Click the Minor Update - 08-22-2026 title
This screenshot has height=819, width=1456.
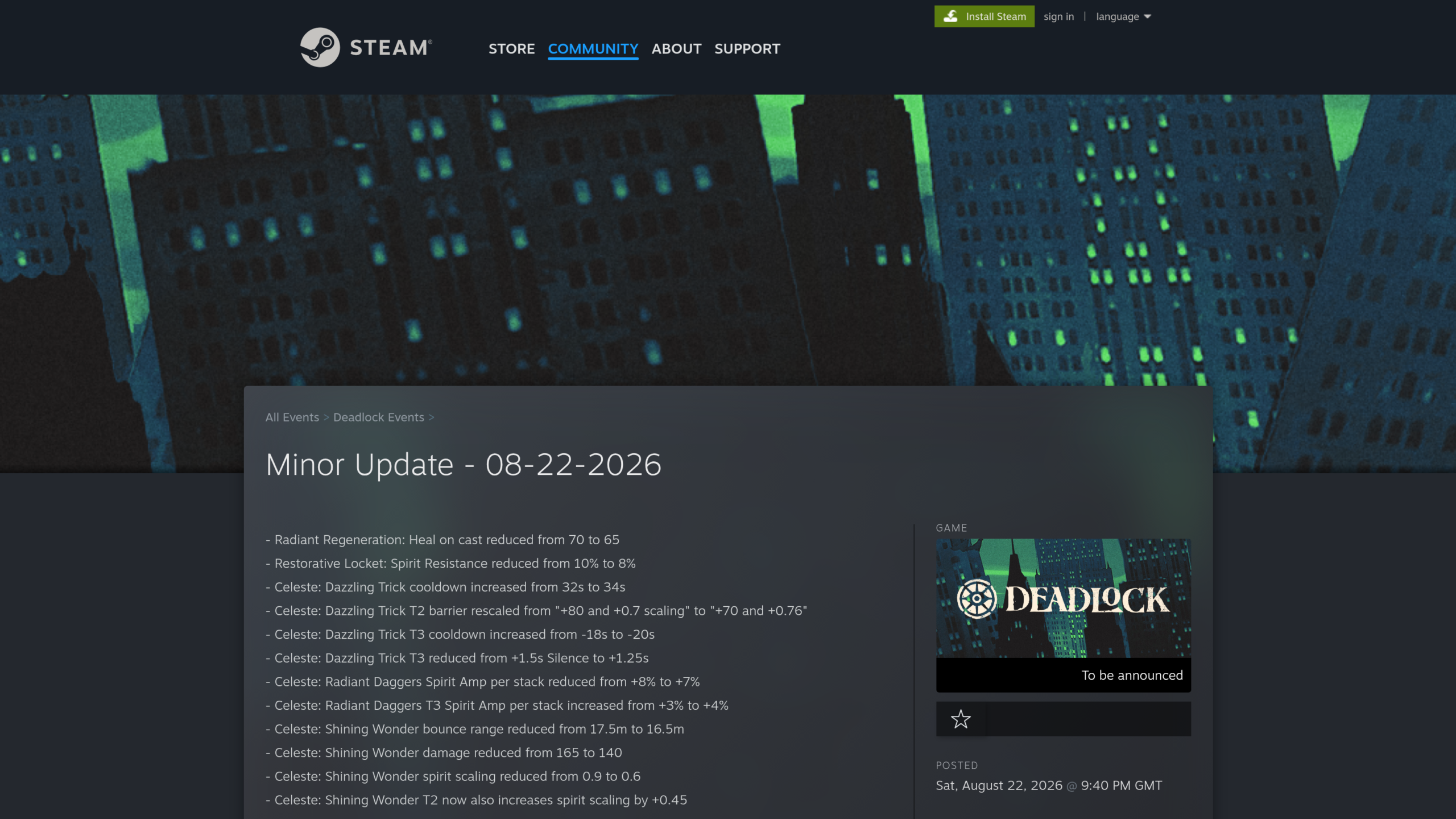[464, 465]
